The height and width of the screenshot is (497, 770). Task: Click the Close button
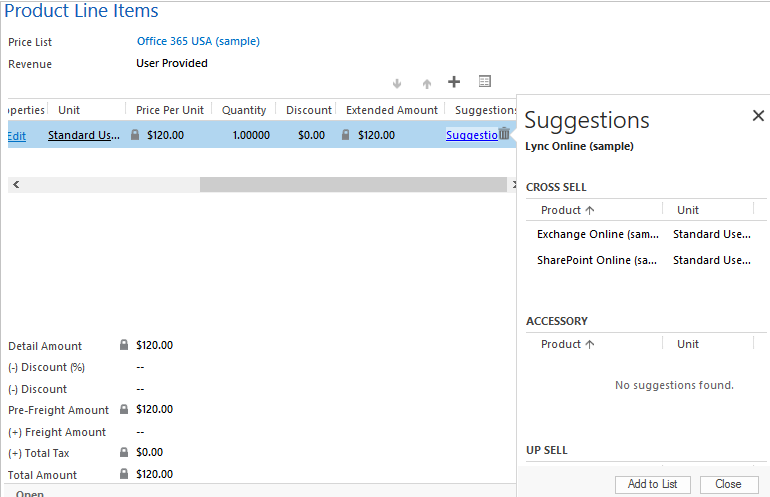729,484
